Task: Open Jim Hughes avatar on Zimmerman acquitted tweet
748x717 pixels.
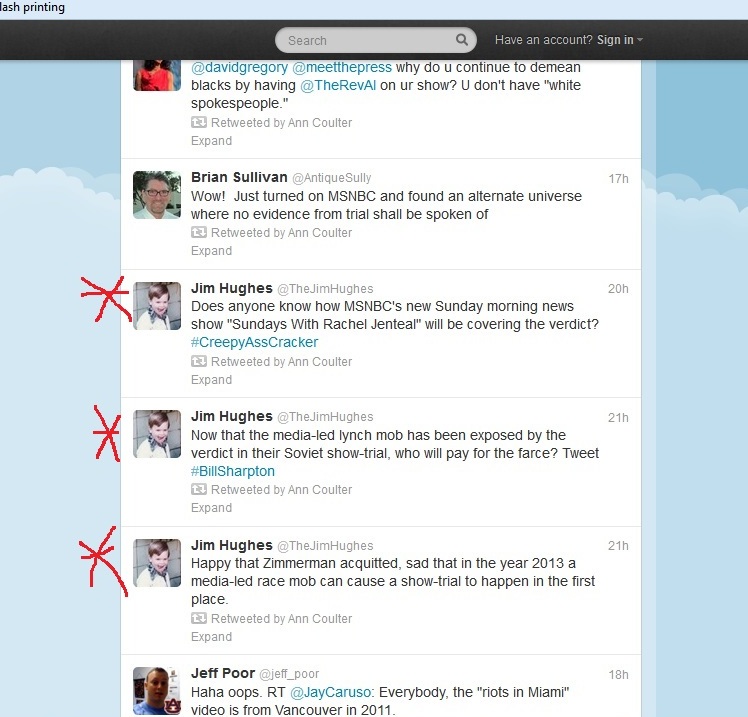Action: pos(157,563)
